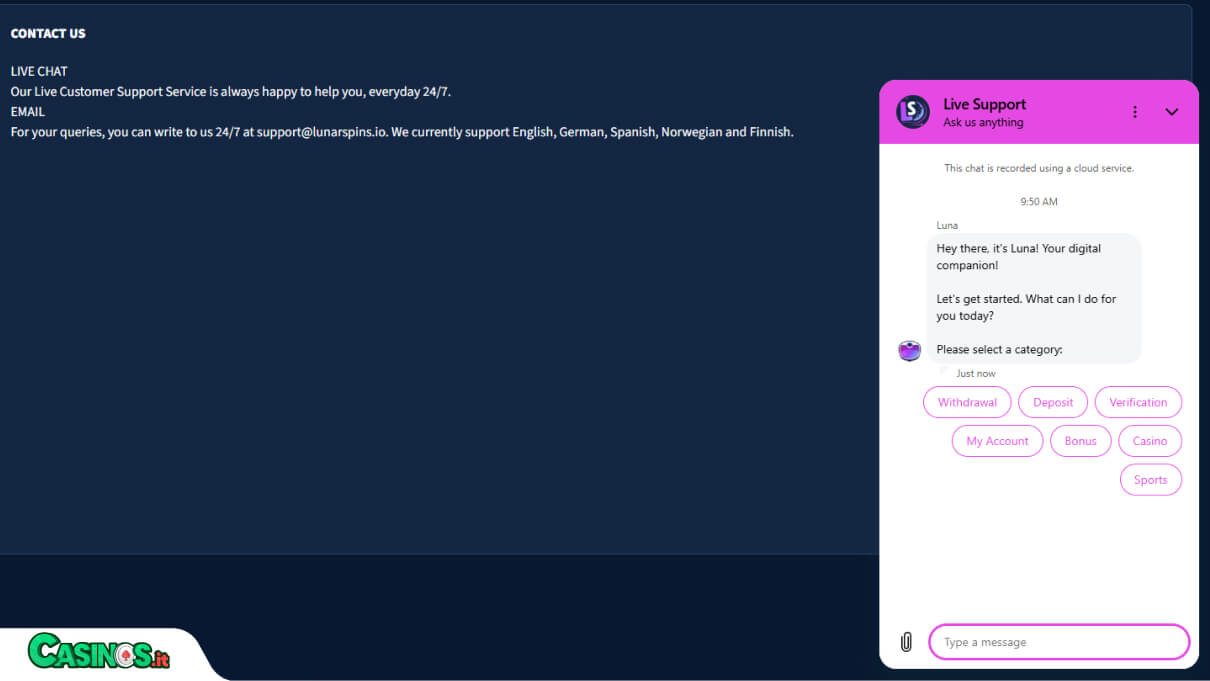Click the 'Just now' message time
The image size is (1210, 681).
(976, 374)
